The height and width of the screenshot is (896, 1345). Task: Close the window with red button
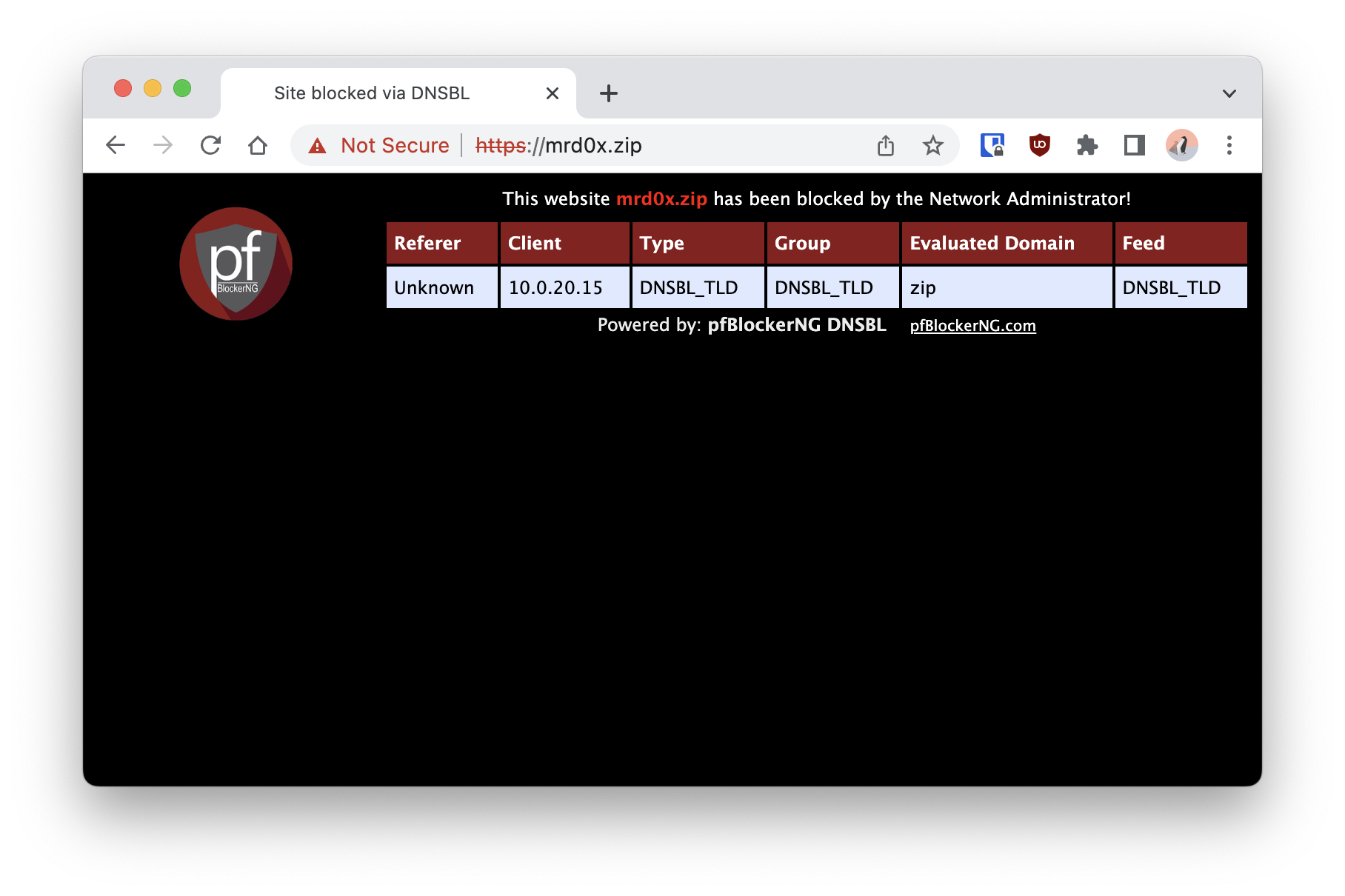[x=123, y=88]
